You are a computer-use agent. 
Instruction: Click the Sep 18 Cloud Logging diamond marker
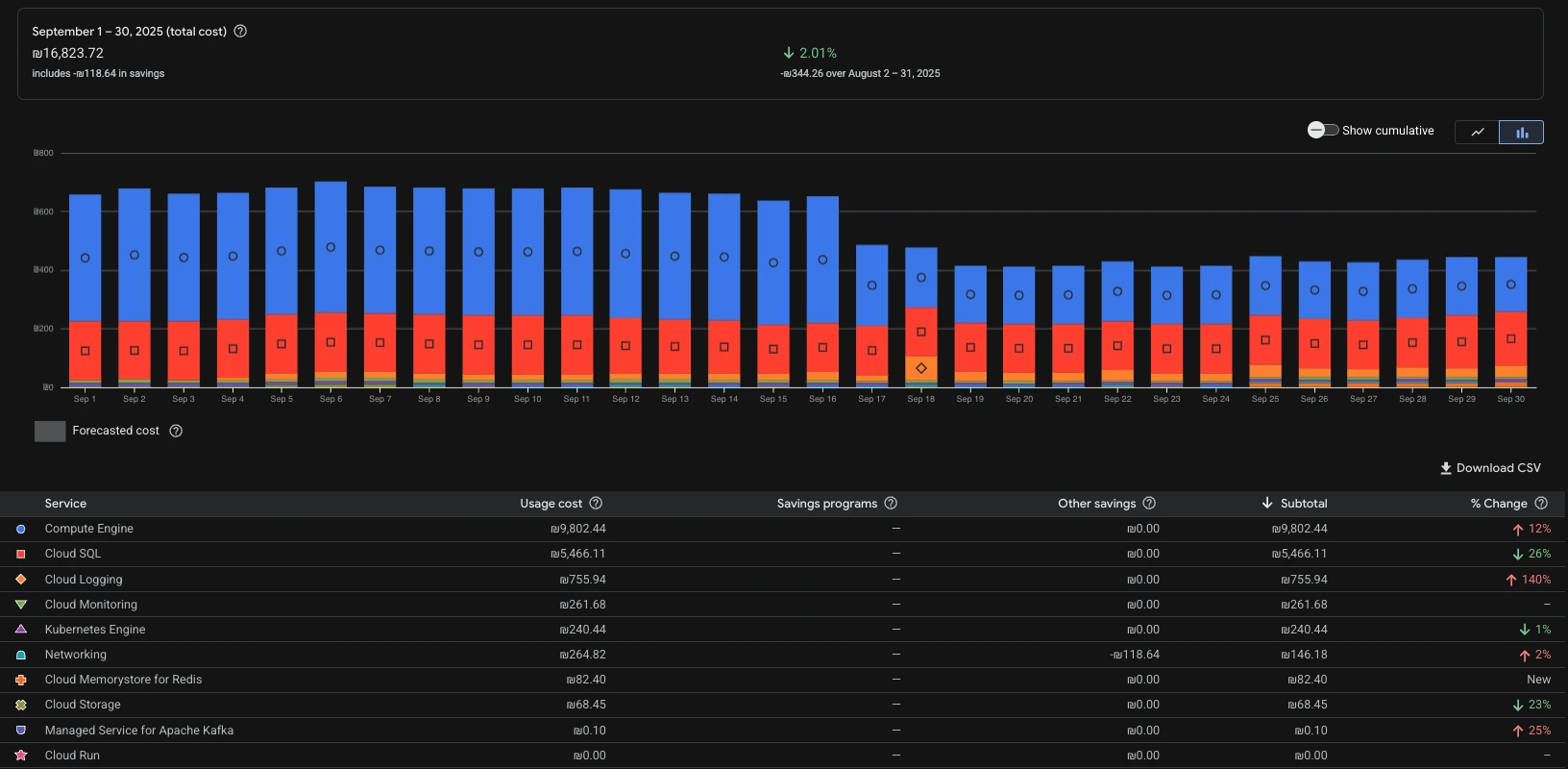(x=921, y=368)
